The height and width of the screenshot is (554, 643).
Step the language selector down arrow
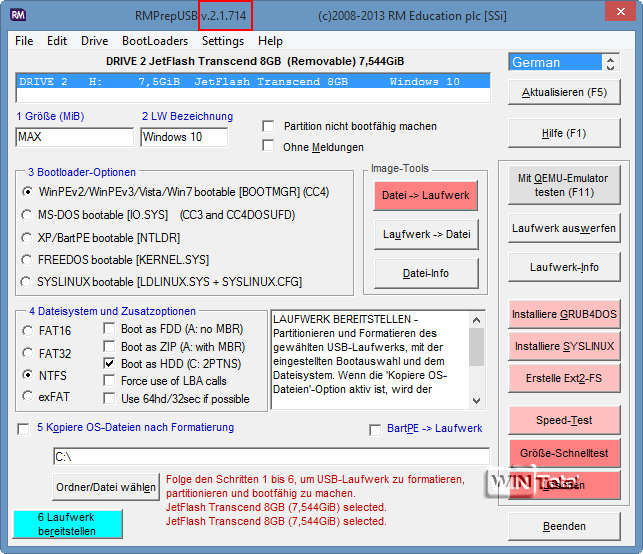(610, 67)
